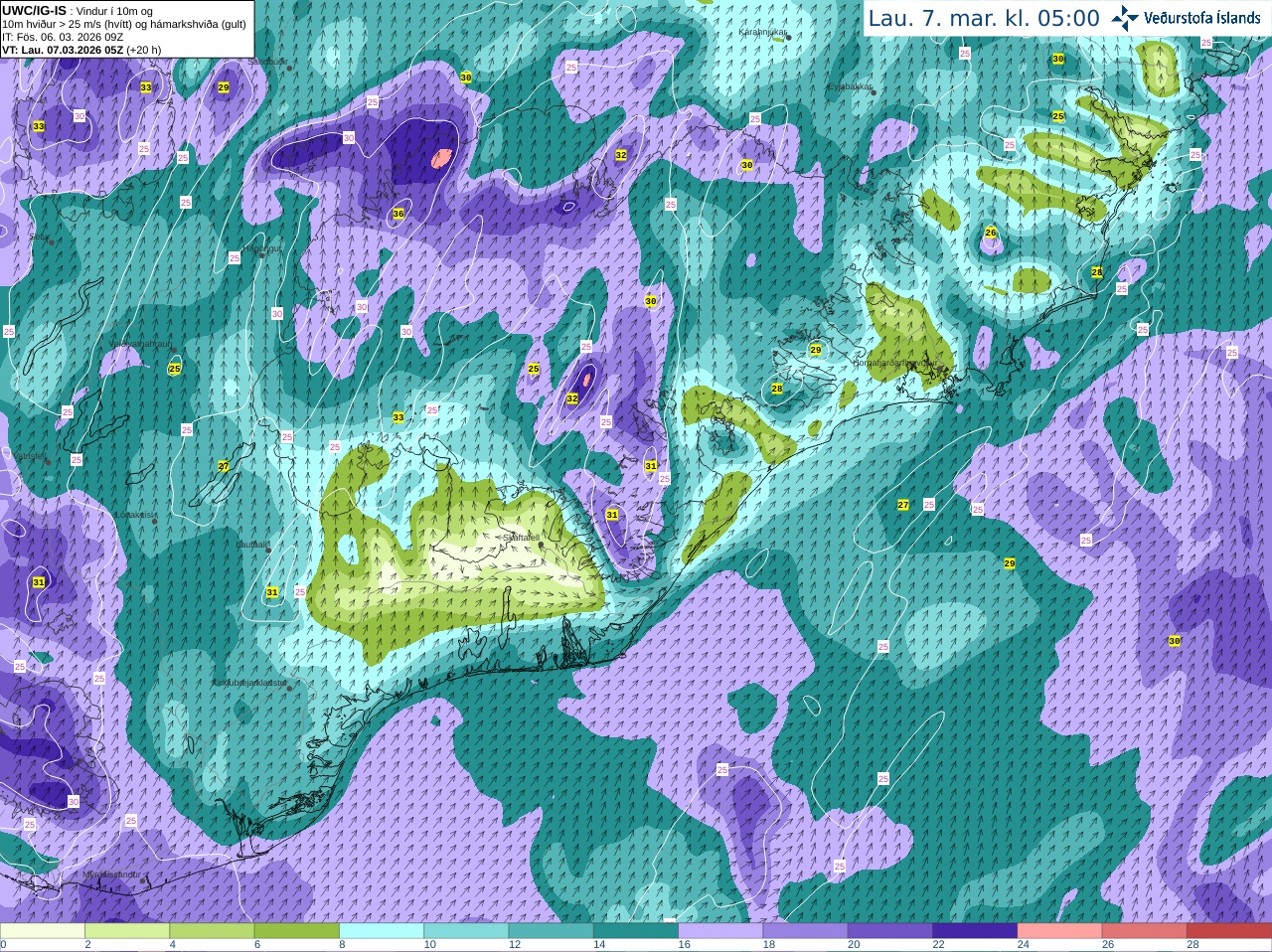The height and width of the screenshot is (952, 1272).
Task: Click the Skaftafell station label
Action: coord(521,538)
